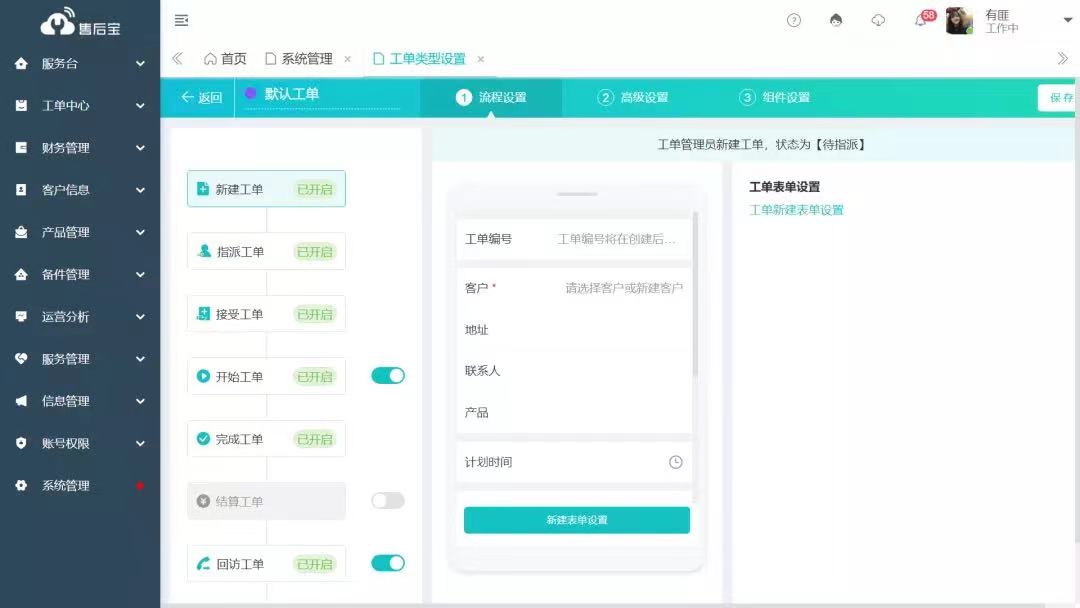Click the clock icon in 计划时间 field
The image size is (1080, 608).
coord(675,462)
